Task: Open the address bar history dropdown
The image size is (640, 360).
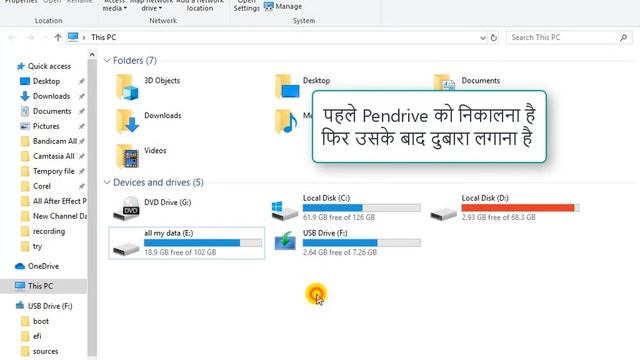Action: point(483,38)
